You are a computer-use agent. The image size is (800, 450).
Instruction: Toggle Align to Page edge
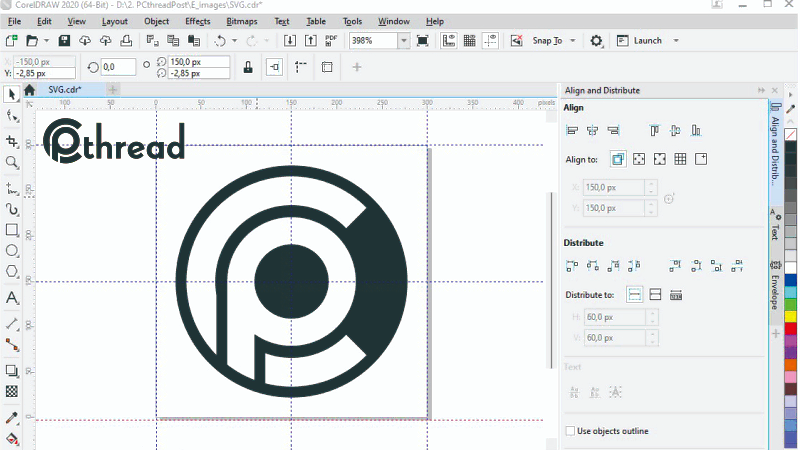(639, 159)
